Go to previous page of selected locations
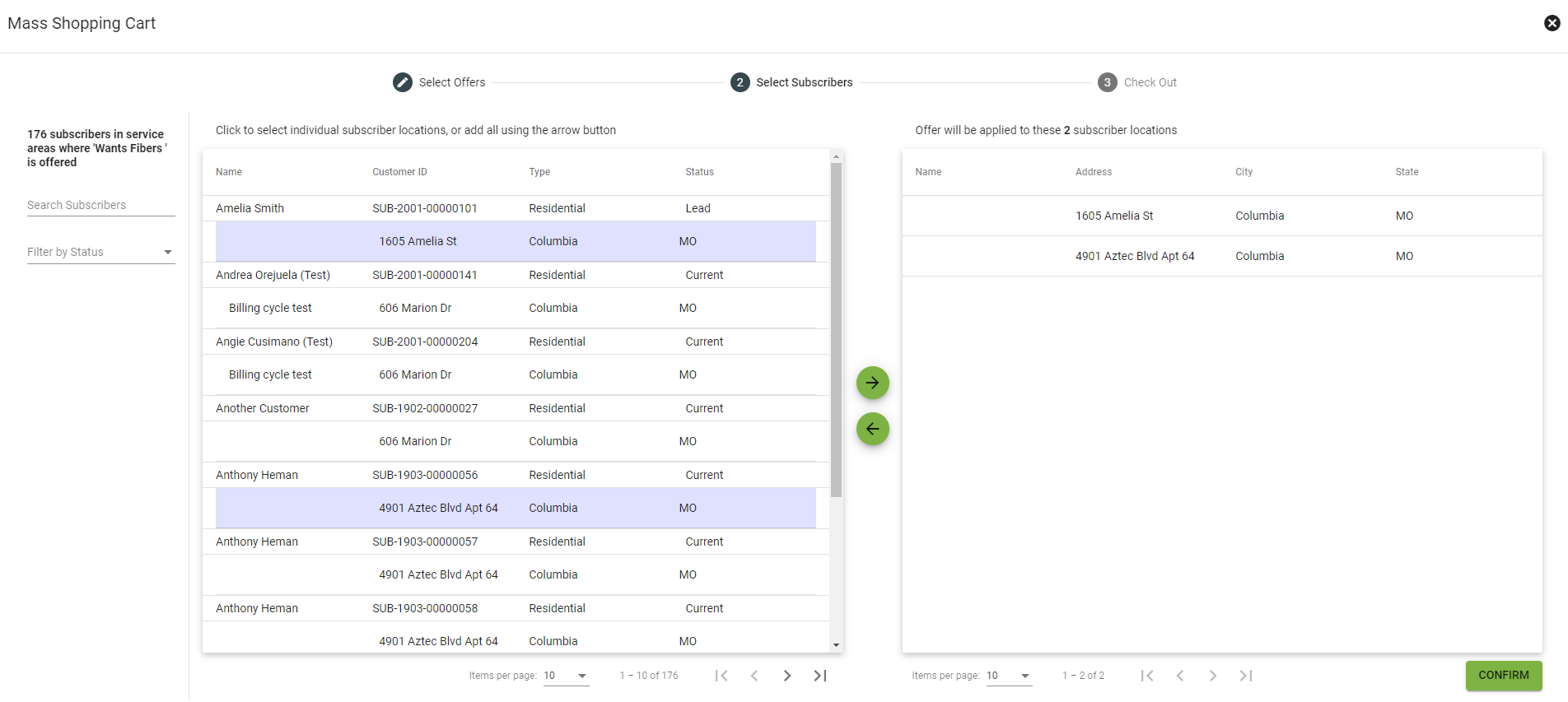Screen dimensions: 1568x702 [x=1180, y=676]
